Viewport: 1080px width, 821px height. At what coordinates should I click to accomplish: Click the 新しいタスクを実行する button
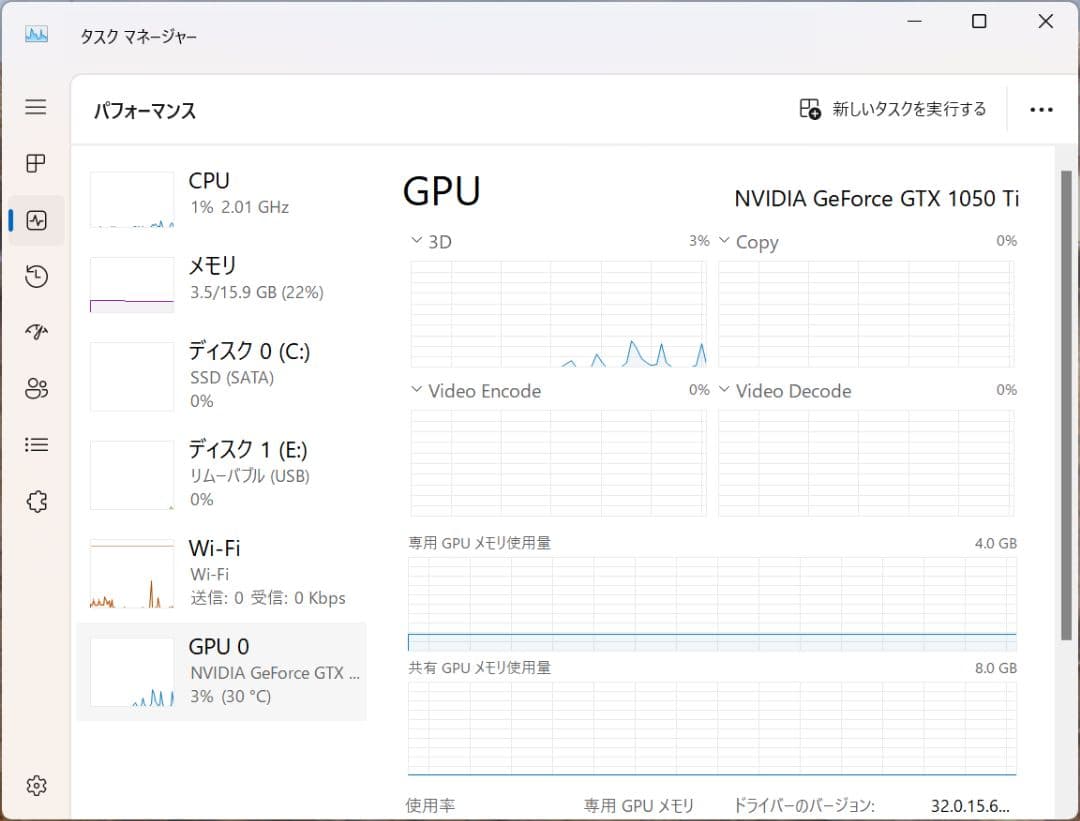(890, 109)
